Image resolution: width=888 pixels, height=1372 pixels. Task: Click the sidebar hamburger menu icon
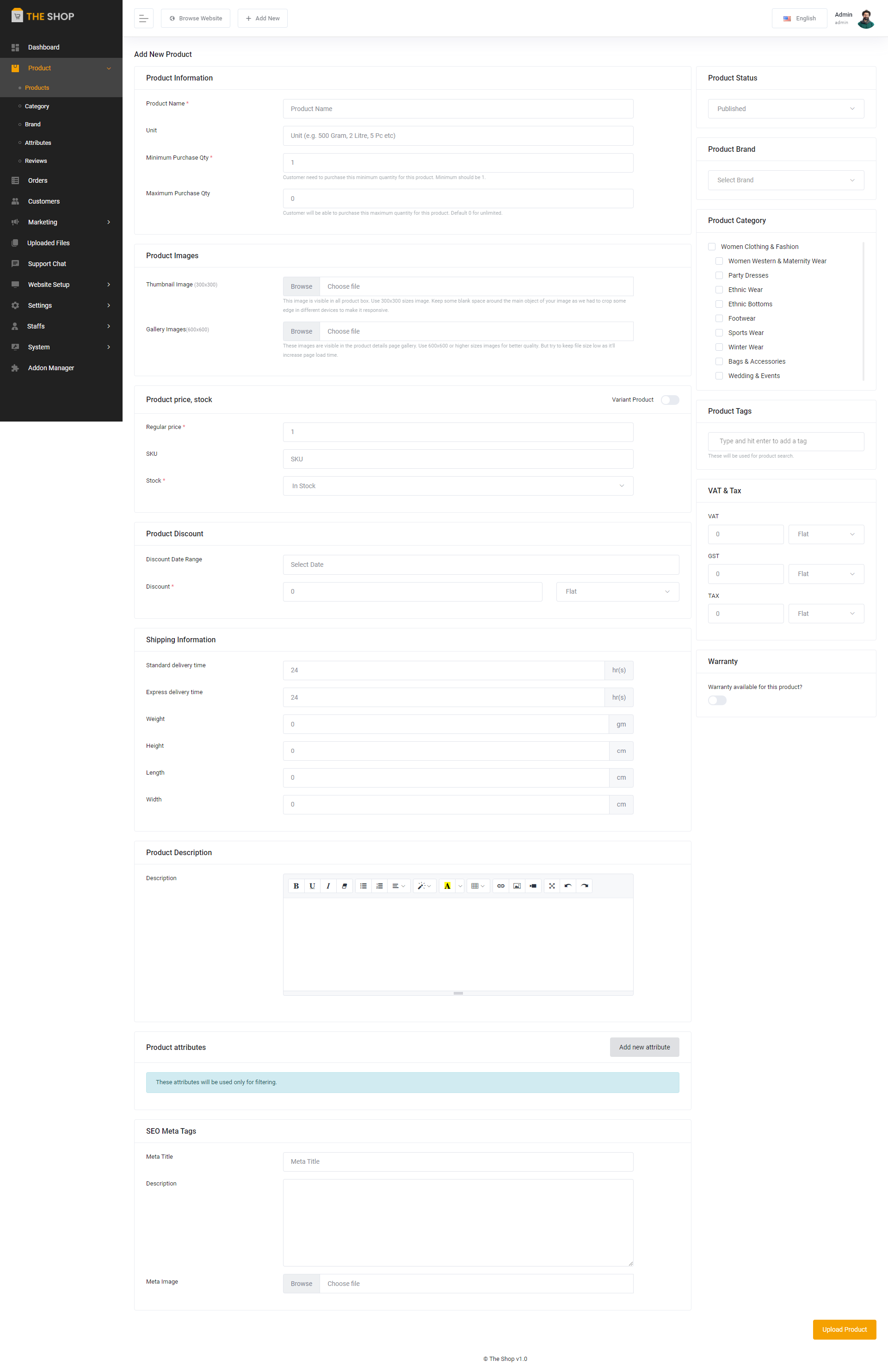(143, 19)
